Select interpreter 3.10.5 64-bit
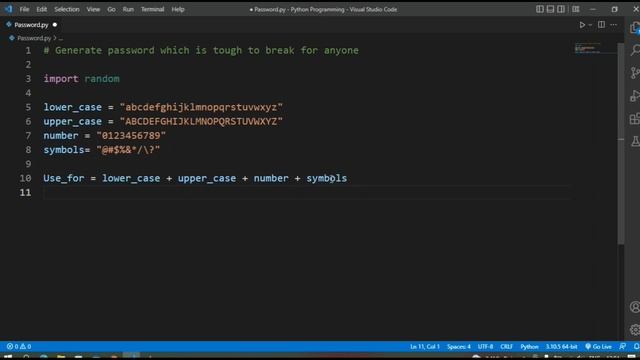Viewport: 640px width, 360px height. coord(561,347)
